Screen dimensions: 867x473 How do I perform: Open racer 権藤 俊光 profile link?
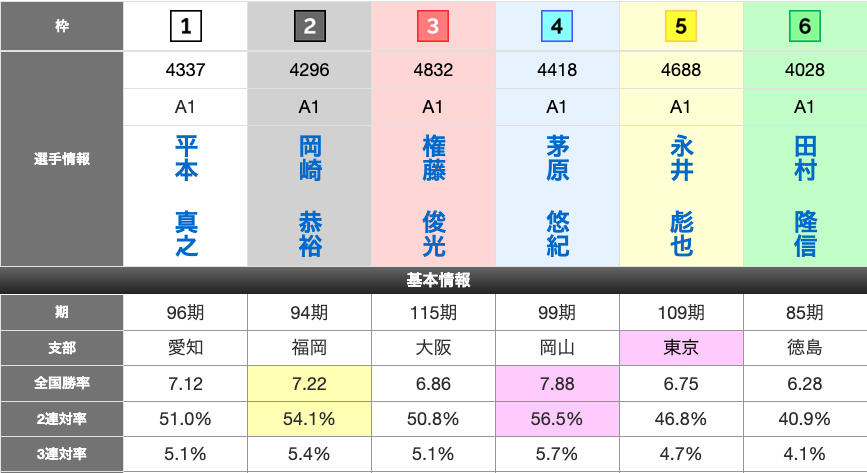point(433,197)
